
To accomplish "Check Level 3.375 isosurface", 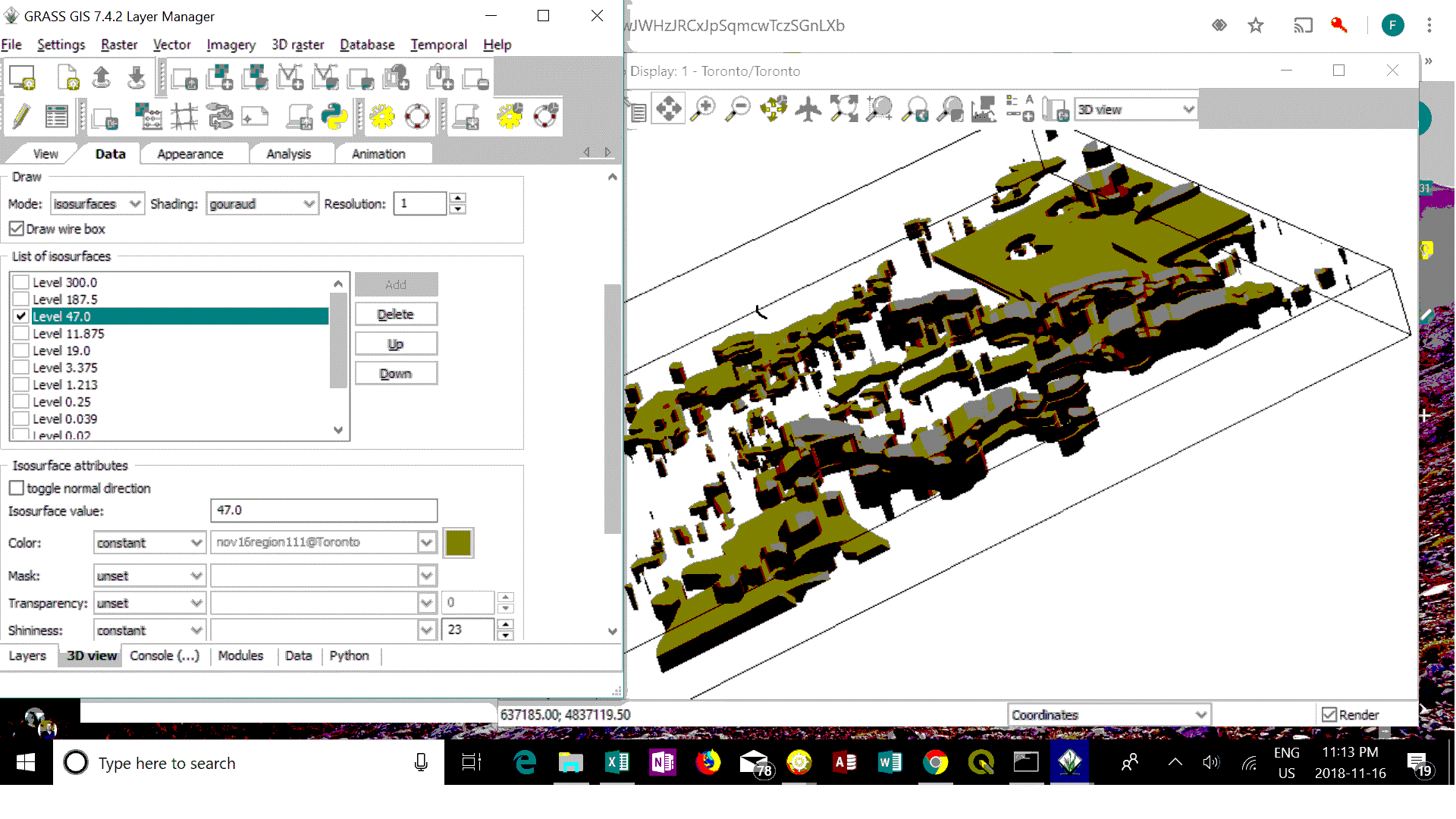I will pos(21,367).
